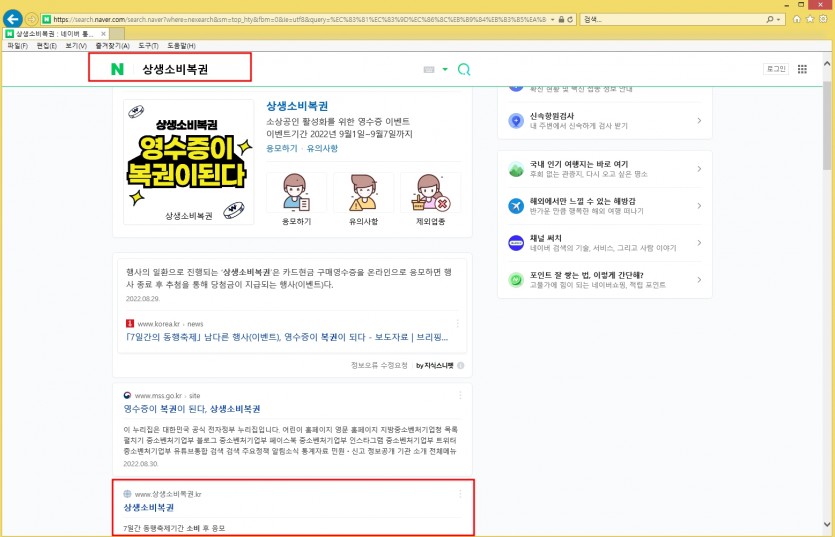835x537 pixels.
Task: Open the Naver apps grid menu
Action: [x=802, y=69]
